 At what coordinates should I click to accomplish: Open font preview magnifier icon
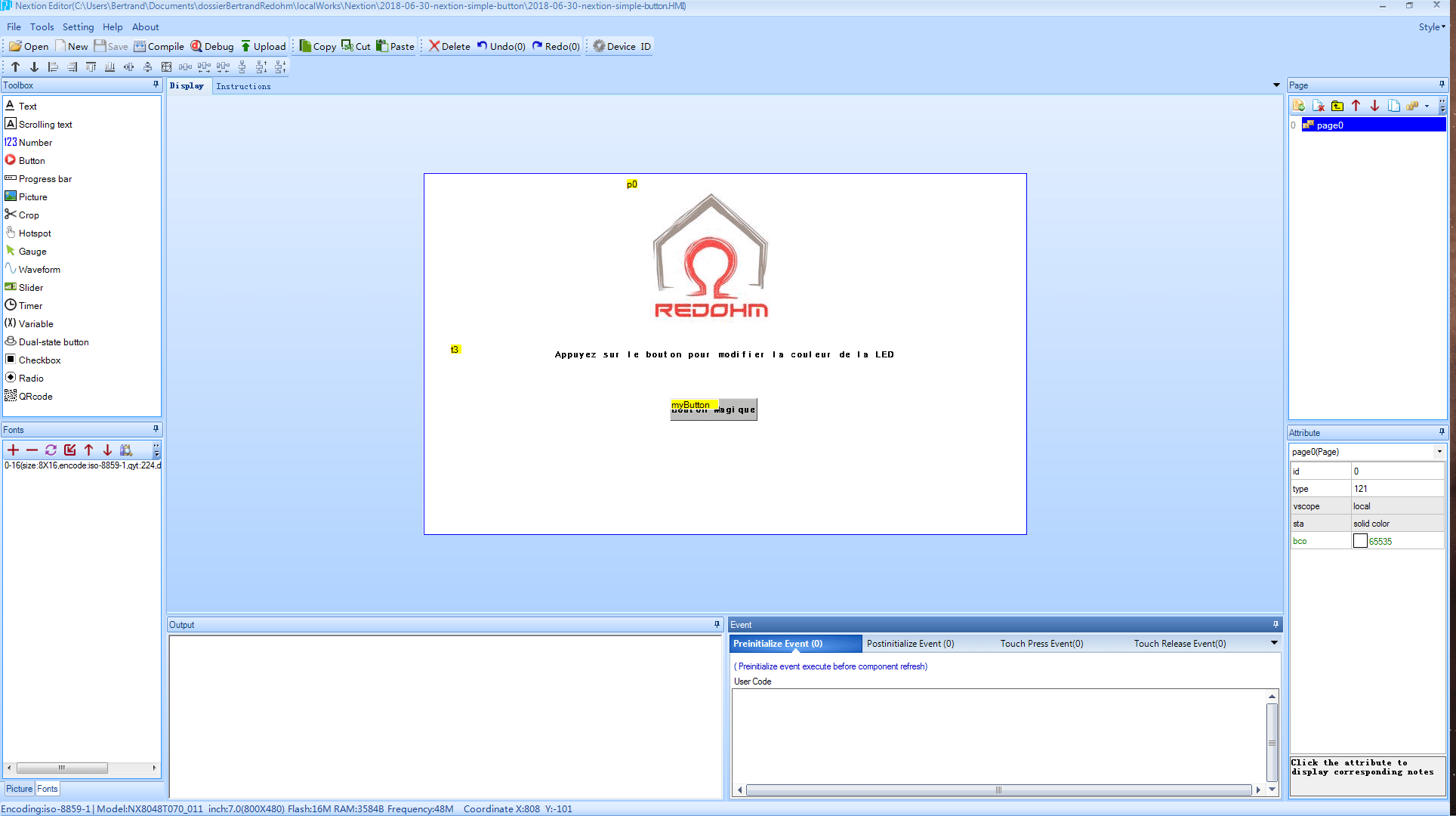point(126,450)
